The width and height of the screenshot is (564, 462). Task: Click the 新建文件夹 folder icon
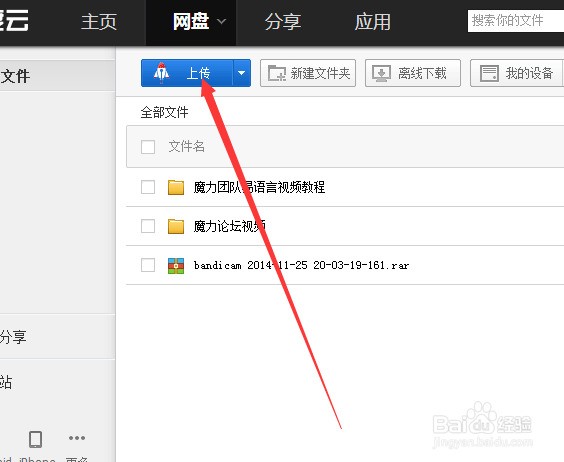click(x=277, y=73)
